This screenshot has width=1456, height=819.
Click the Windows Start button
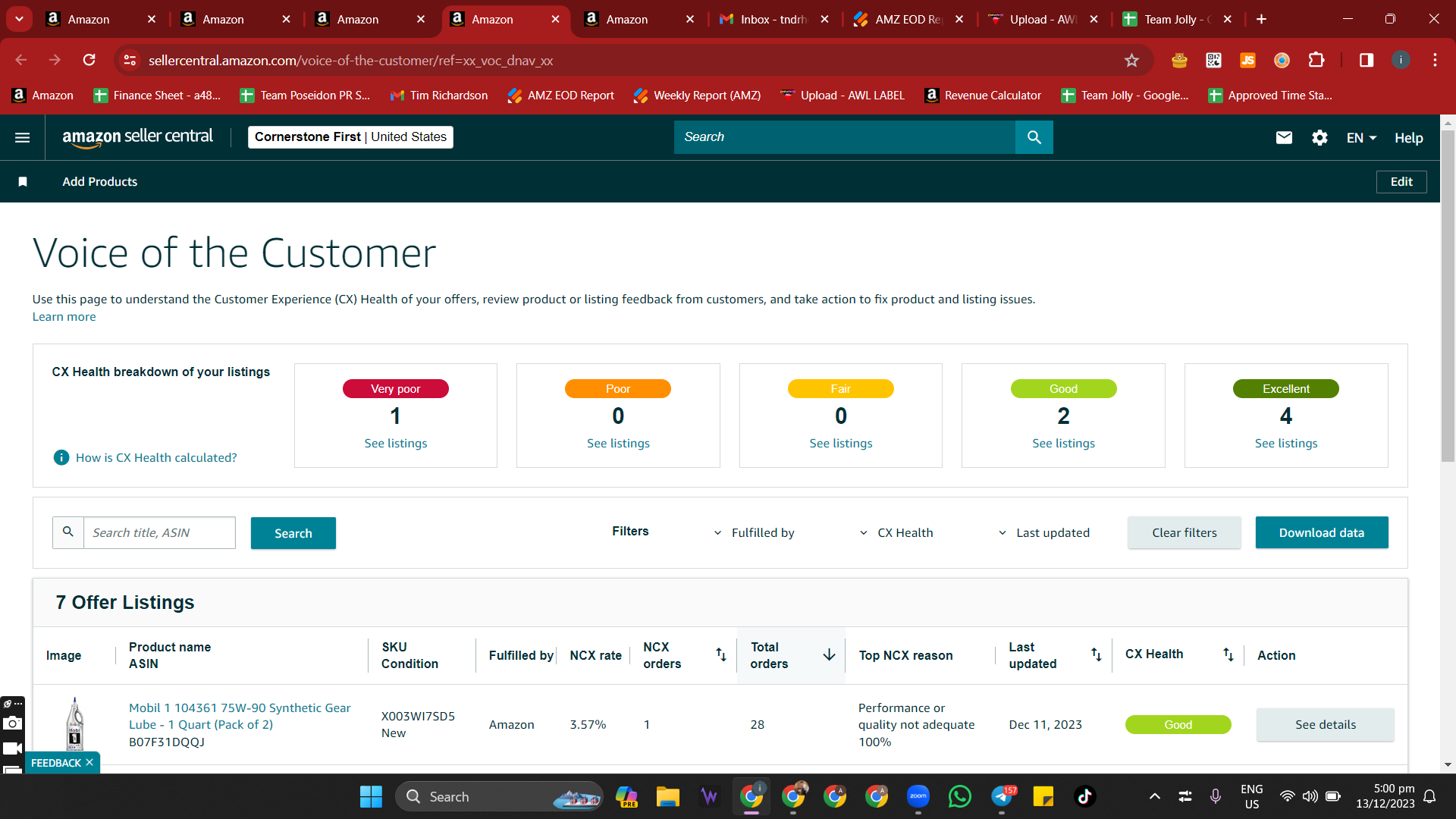point(371,796)
